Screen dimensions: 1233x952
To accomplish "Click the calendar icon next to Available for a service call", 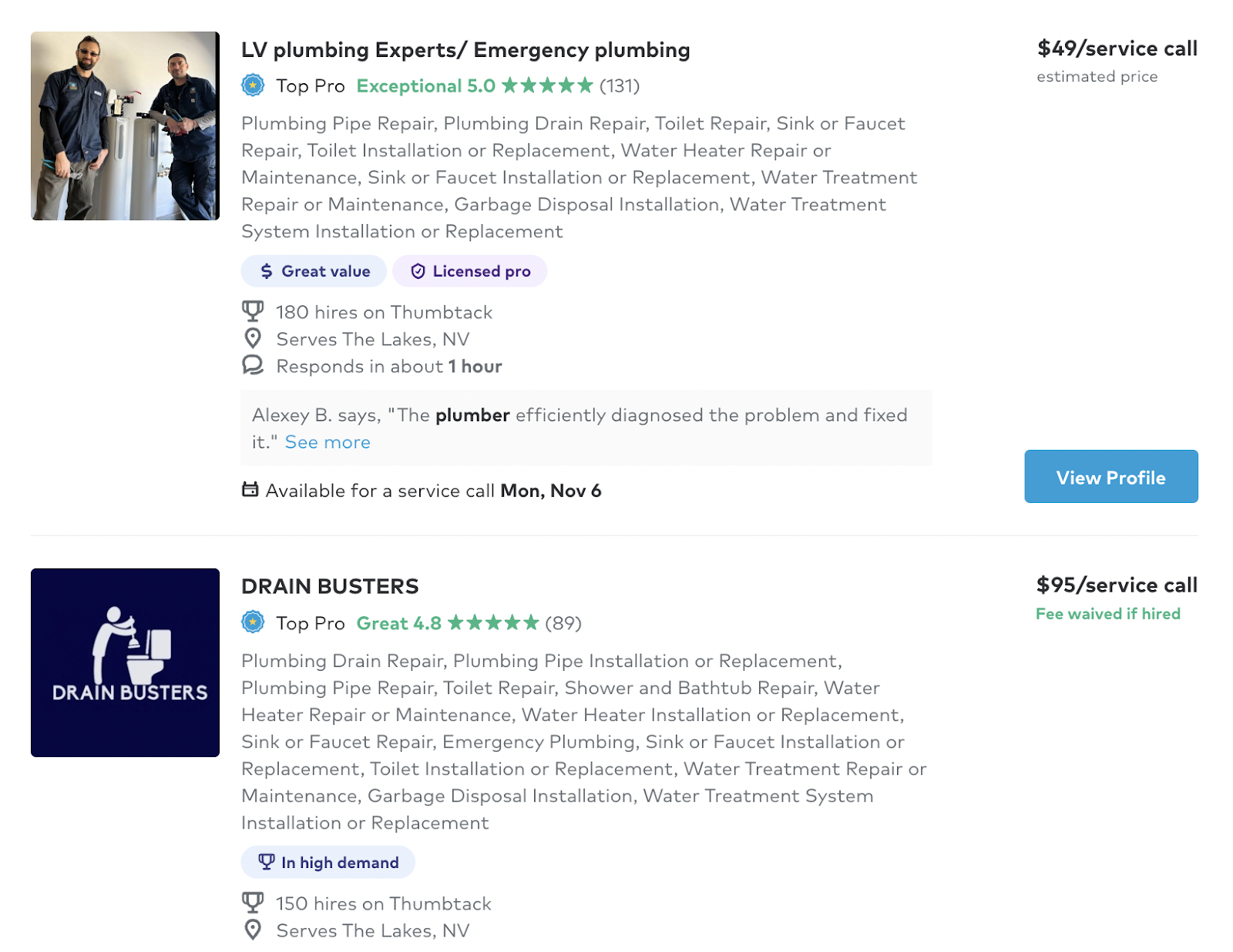I will click(250, 490).
